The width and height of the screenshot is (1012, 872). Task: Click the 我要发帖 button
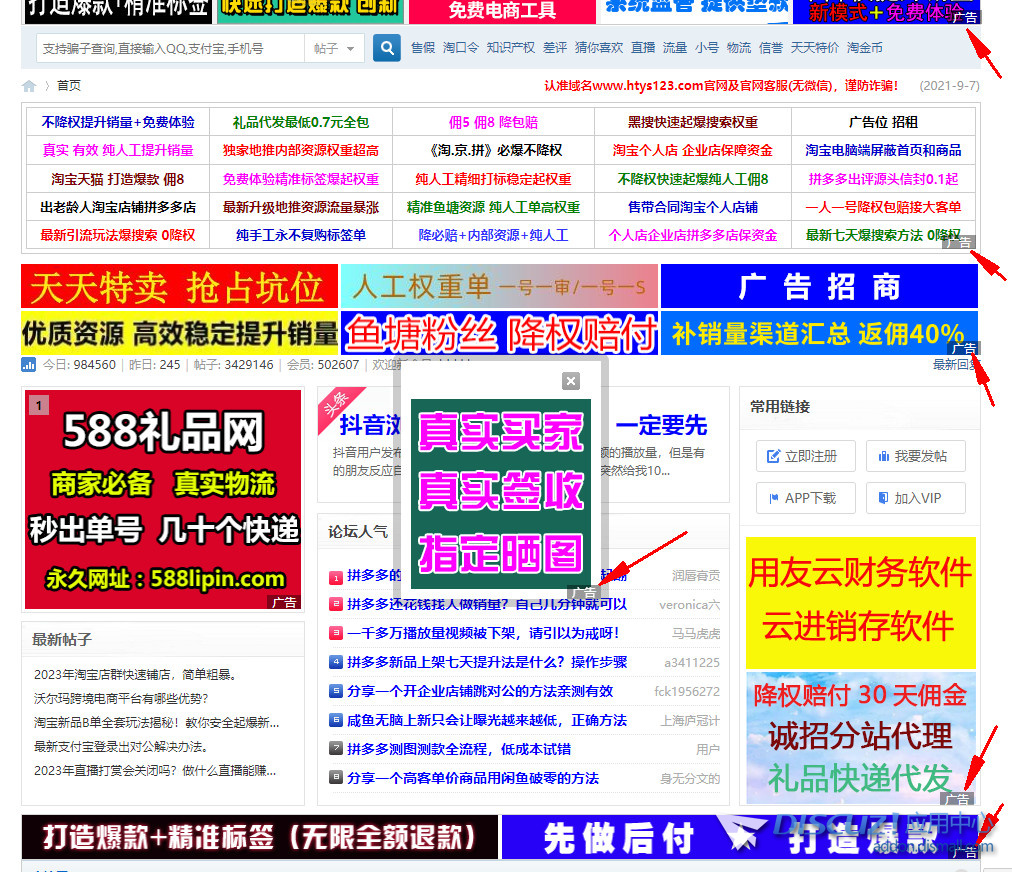pos(915,456)
